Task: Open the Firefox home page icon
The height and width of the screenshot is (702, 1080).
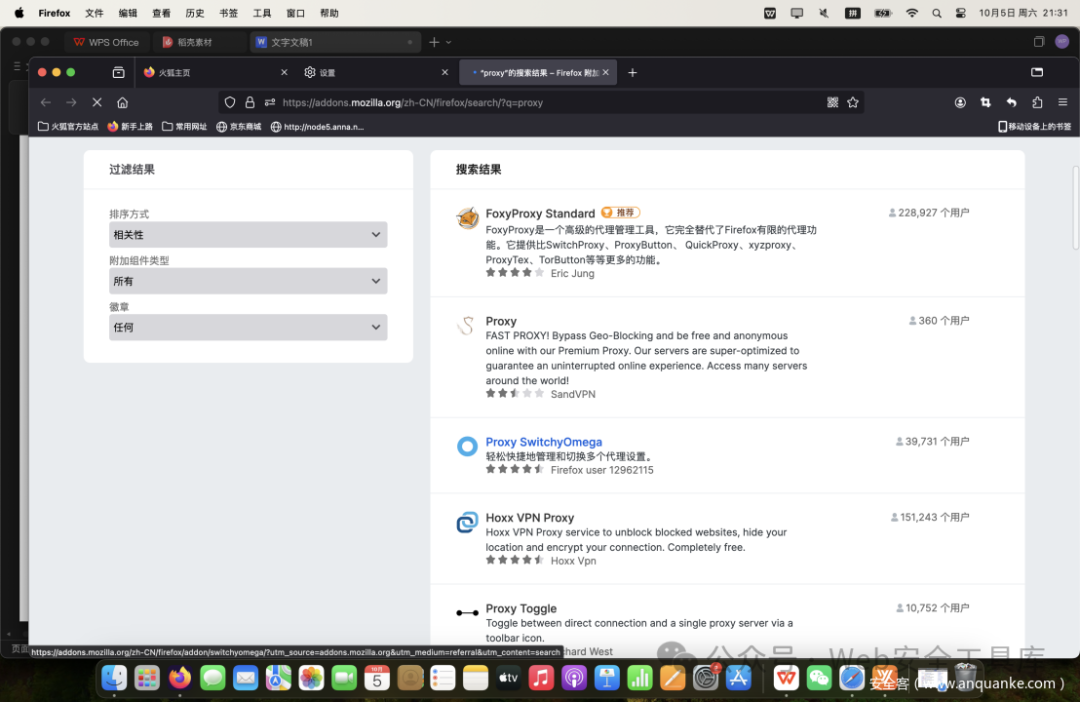Action: point(123,103)
